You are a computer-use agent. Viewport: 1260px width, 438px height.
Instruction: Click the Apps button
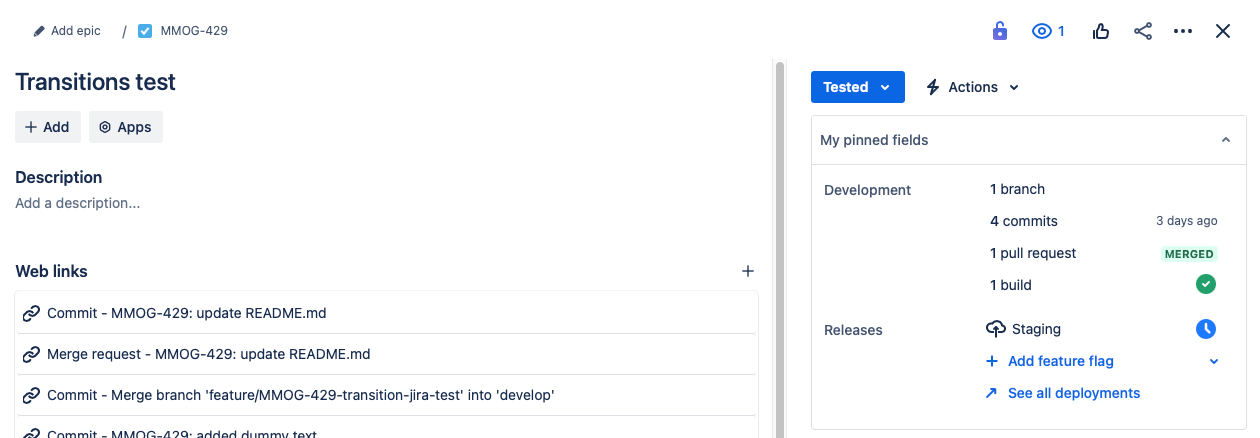(125, 127)
